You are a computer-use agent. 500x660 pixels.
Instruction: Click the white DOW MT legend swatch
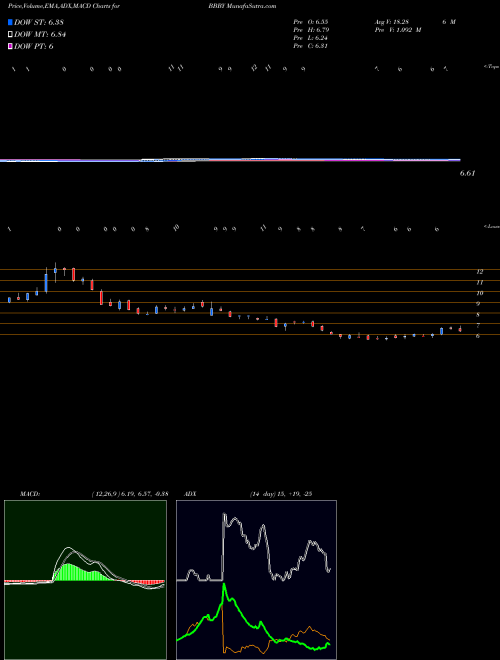pyautogui.click(x=11, y=35)
